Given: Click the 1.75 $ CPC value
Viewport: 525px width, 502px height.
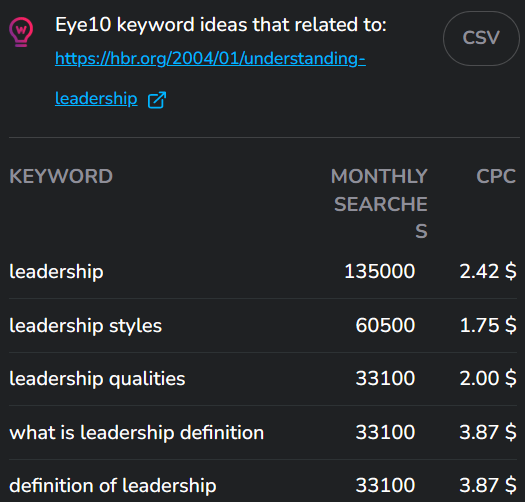Looking at the screenshot, I should 488,325.
